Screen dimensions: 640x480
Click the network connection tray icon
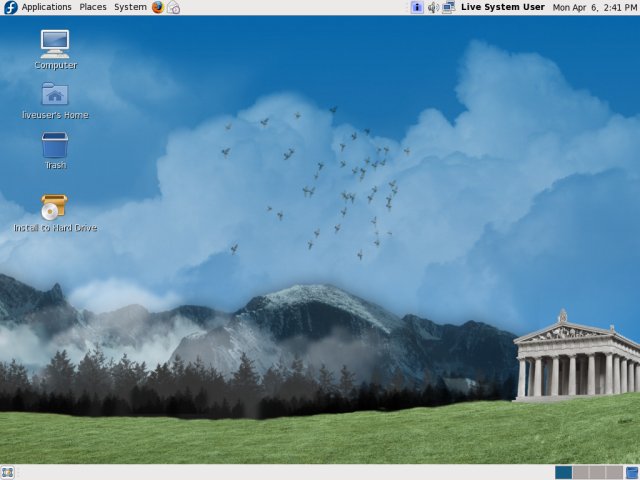point(449,7)
